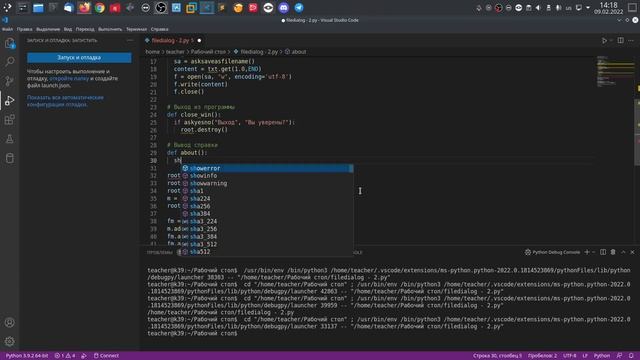The image size is (640, 360).
Task: Open the Переход menu
Action: [x=85, y=29]
